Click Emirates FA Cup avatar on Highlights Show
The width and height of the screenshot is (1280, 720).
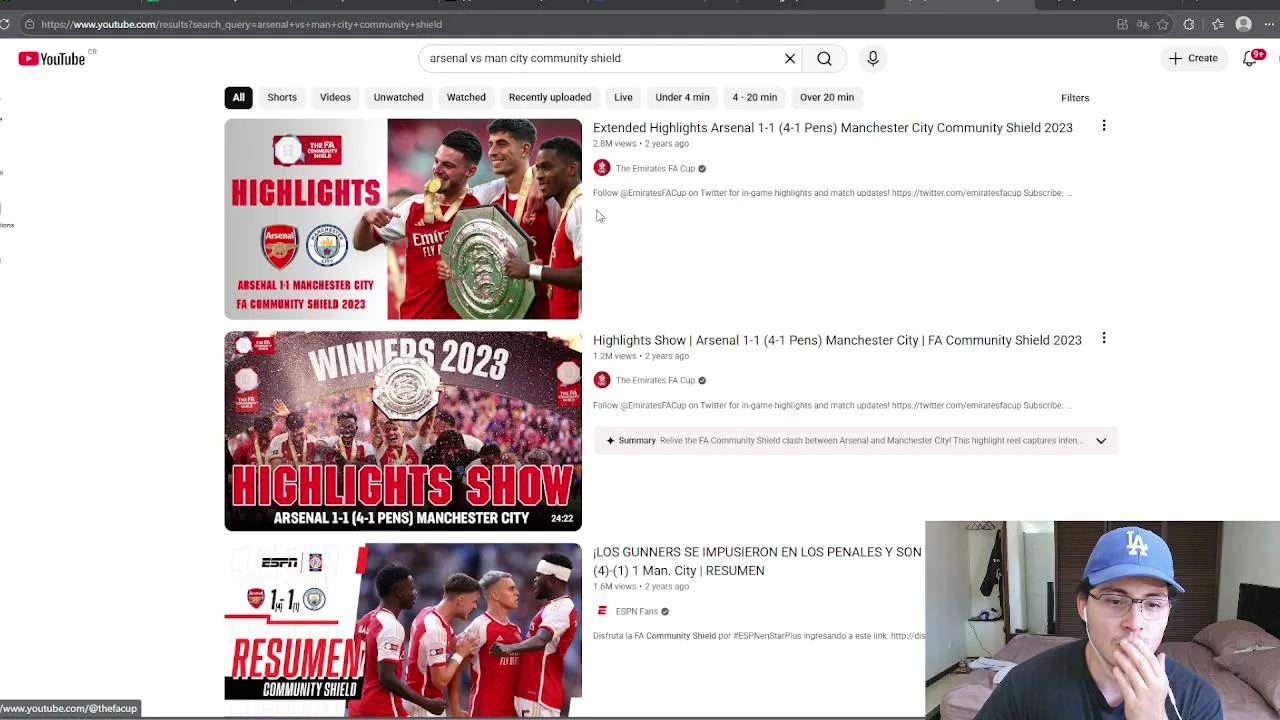pos(602,380)
